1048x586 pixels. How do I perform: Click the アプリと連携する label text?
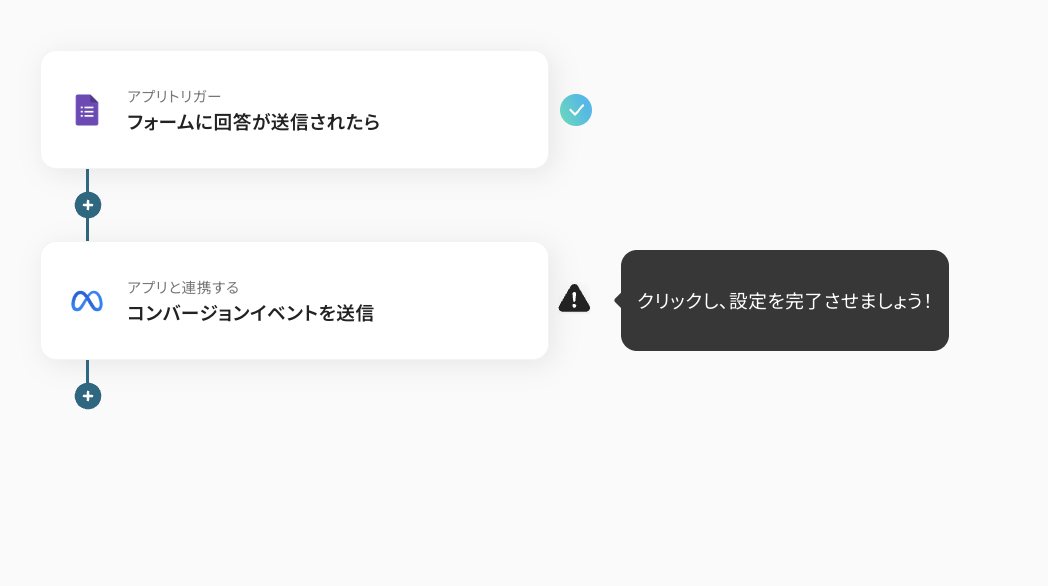tap(182, 287)
